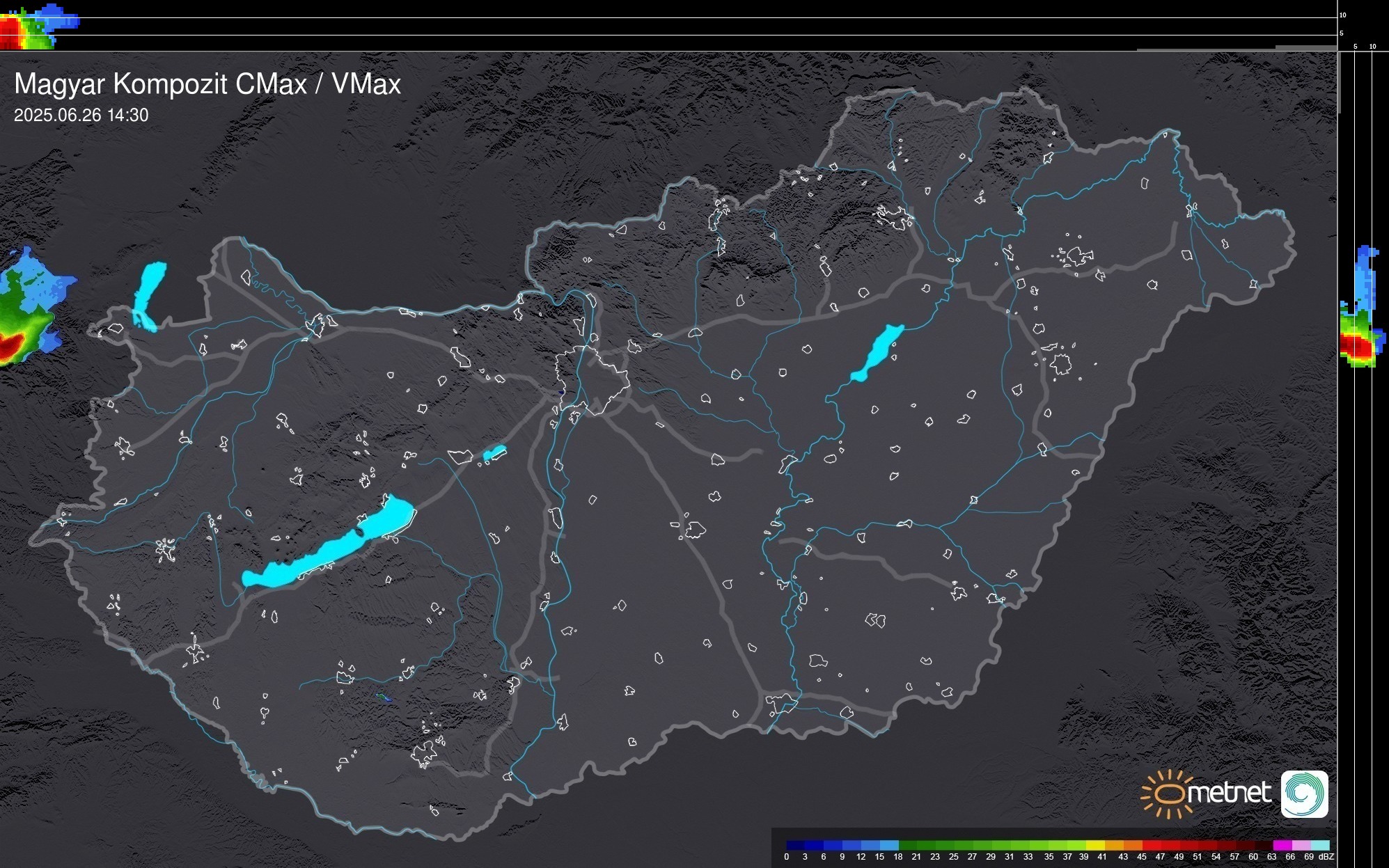Click the teal radar spiral app icon
Image resolution: width=1389 pixels, height=868 pixels.
click(1304, 794)
